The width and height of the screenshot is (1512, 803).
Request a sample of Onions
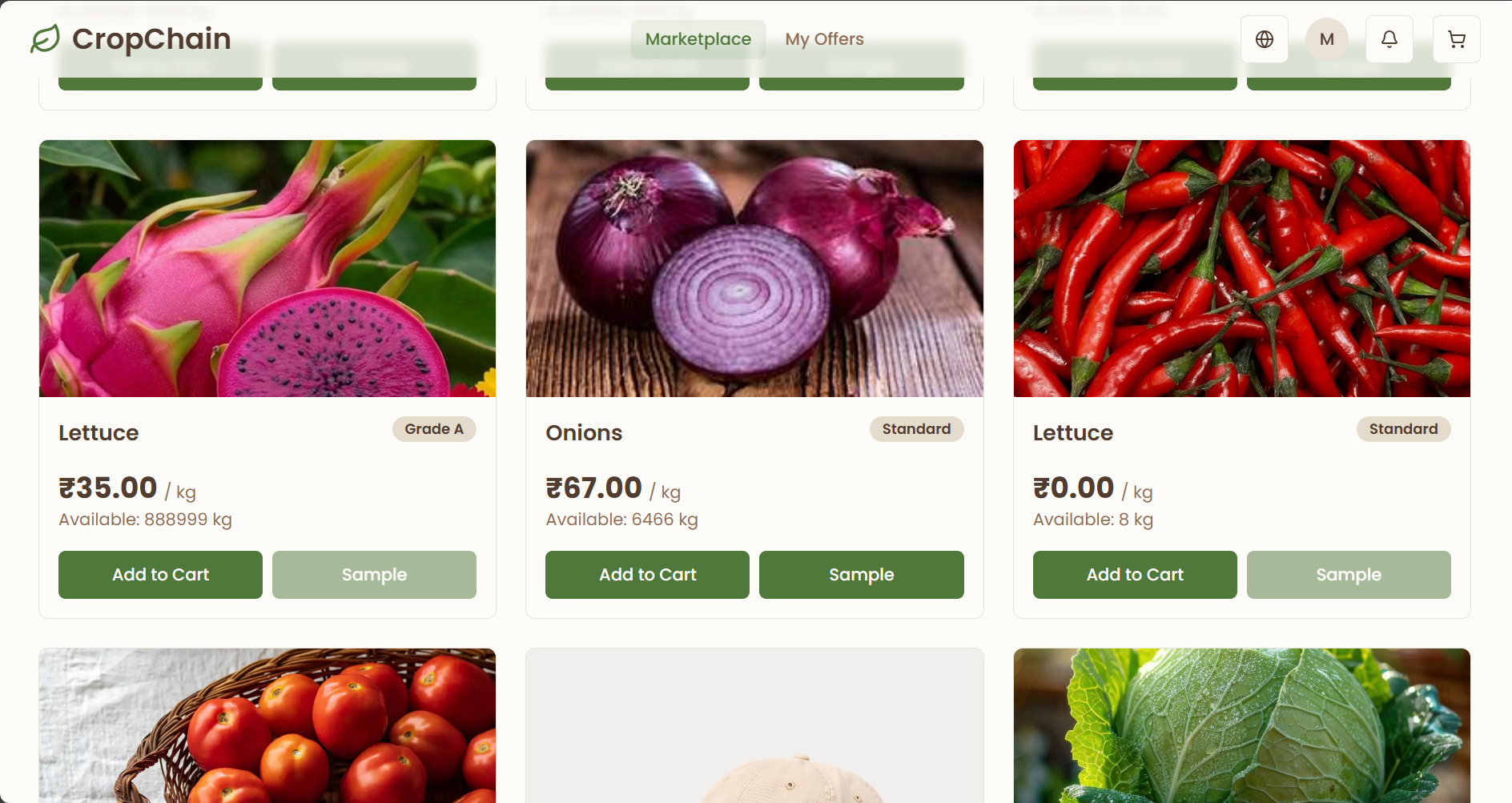[x=862, y=575]
